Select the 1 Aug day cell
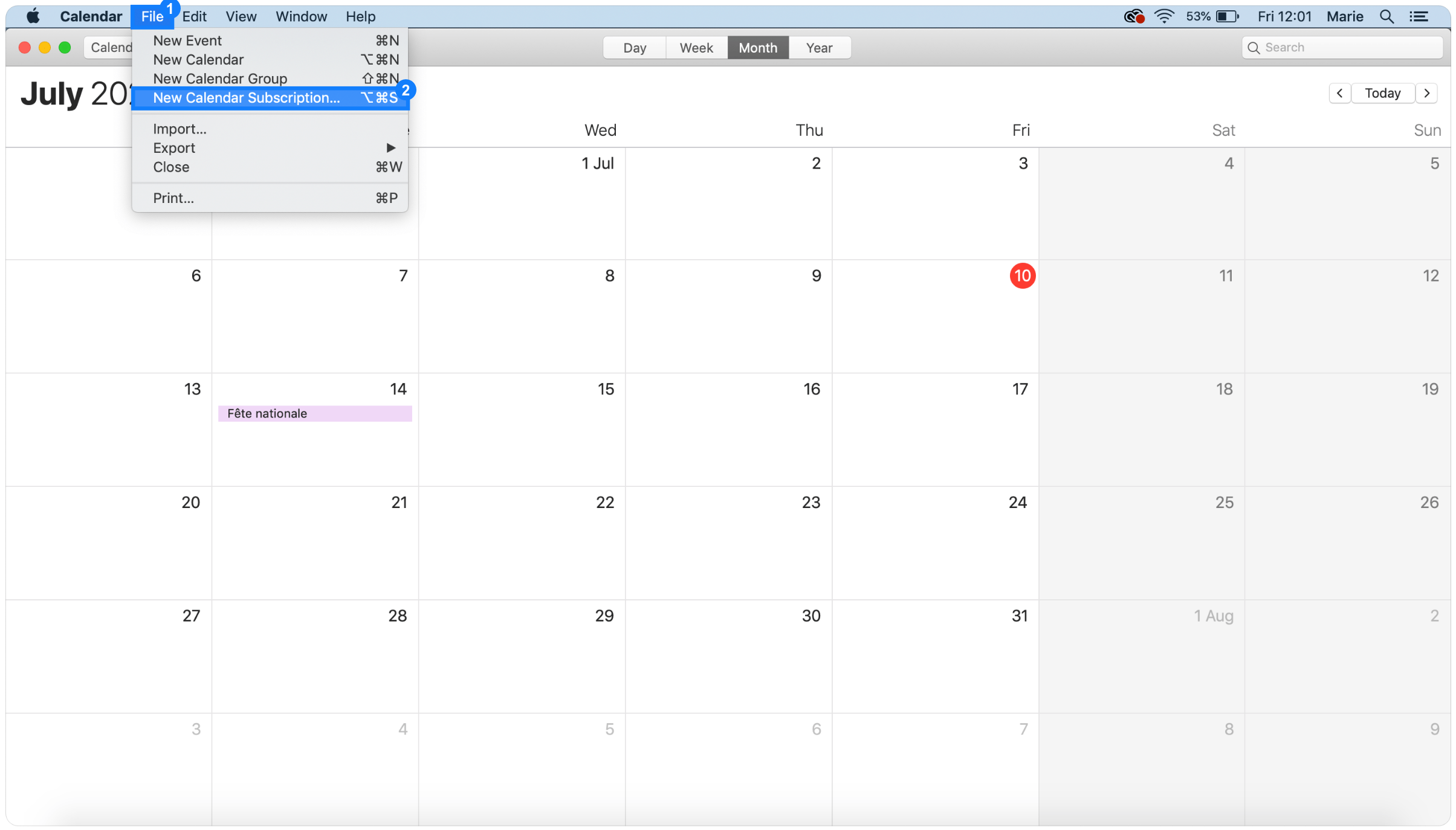 click(1142, 657)
